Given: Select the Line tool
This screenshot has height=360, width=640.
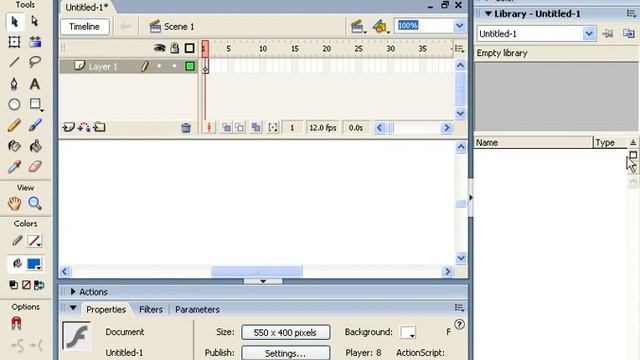Looking at the screenshot, I should (14, 62).
